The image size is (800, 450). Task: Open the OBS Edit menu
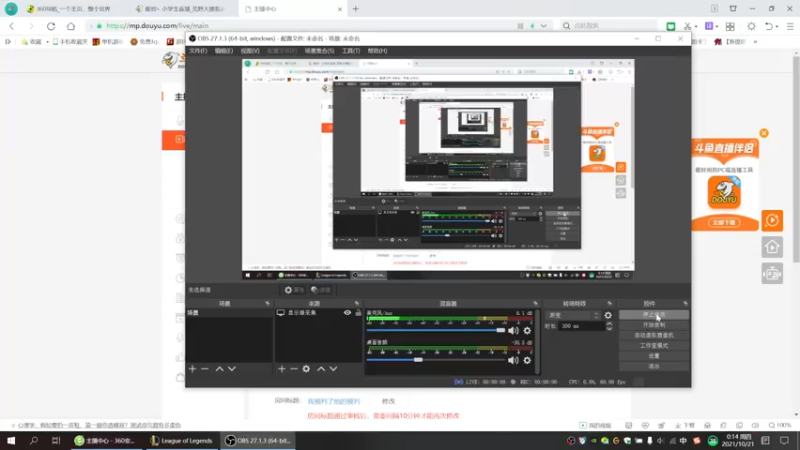[223, 51]
